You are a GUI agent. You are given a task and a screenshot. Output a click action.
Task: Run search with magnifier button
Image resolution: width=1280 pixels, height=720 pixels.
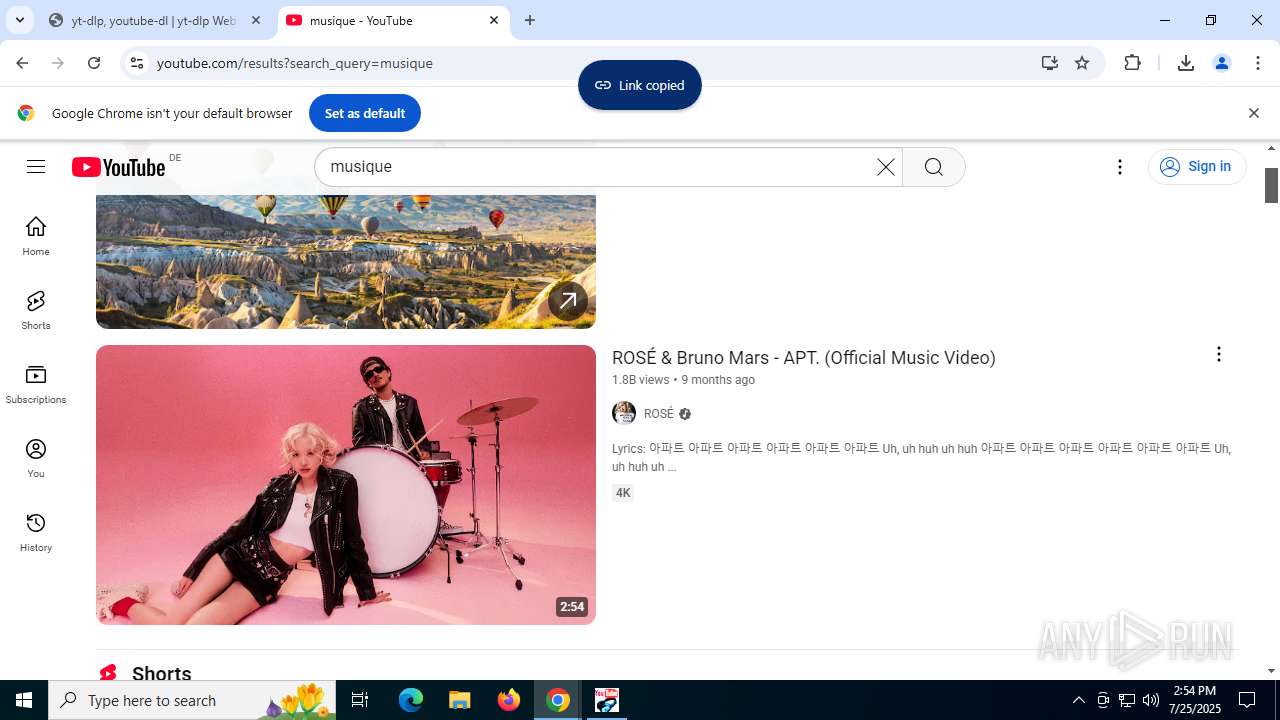(x=934, y=167)
